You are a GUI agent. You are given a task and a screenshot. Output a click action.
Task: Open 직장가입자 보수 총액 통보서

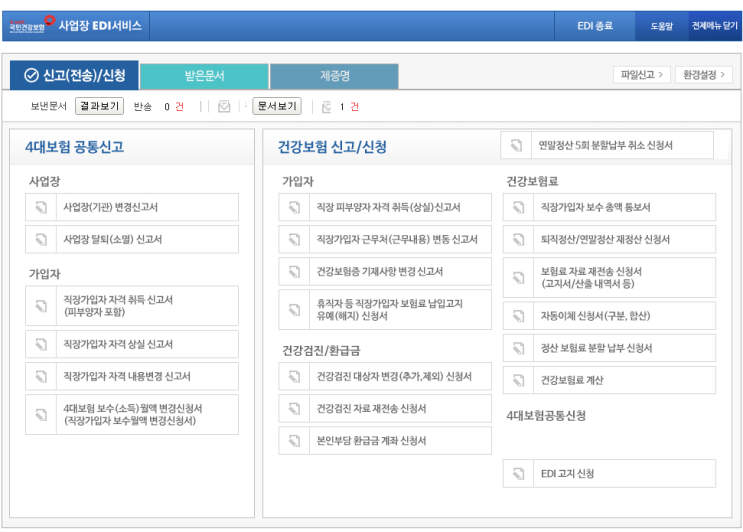coord(609,207)
